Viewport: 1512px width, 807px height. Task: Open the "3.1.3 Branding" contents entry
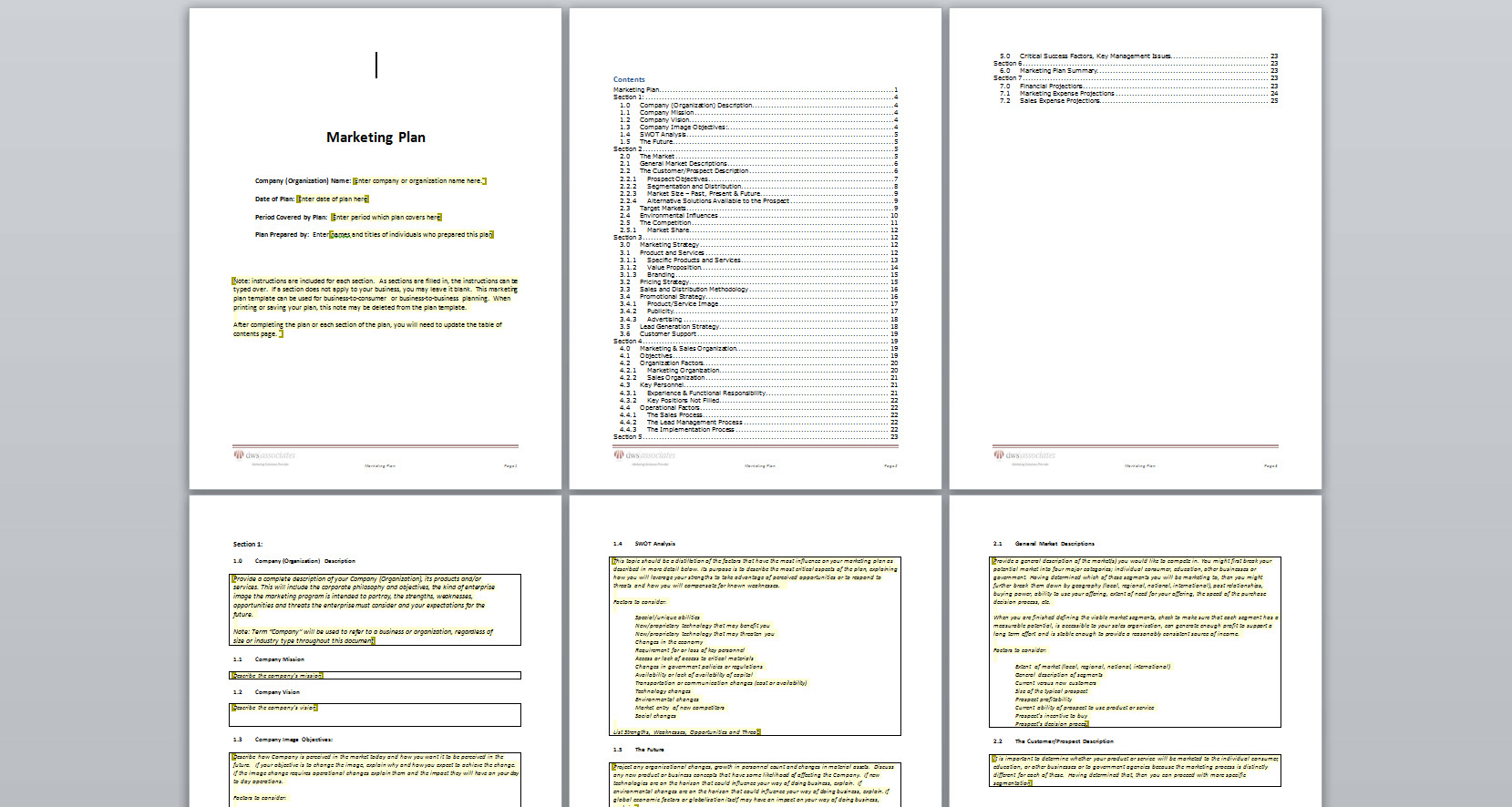(758, 275)
